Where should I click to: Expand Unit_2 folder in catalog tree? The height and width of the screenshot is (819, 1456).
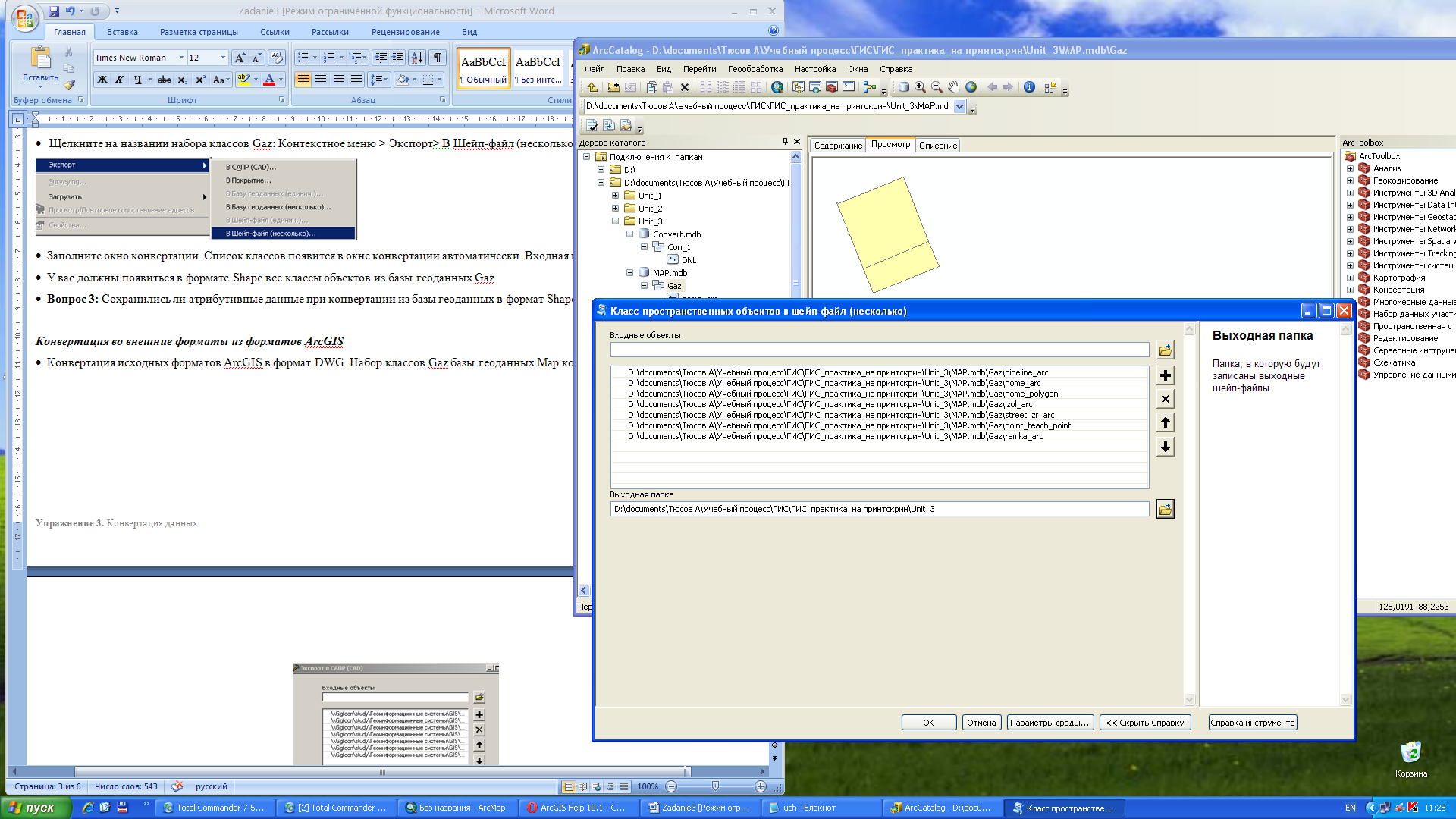tap(616, 209)
